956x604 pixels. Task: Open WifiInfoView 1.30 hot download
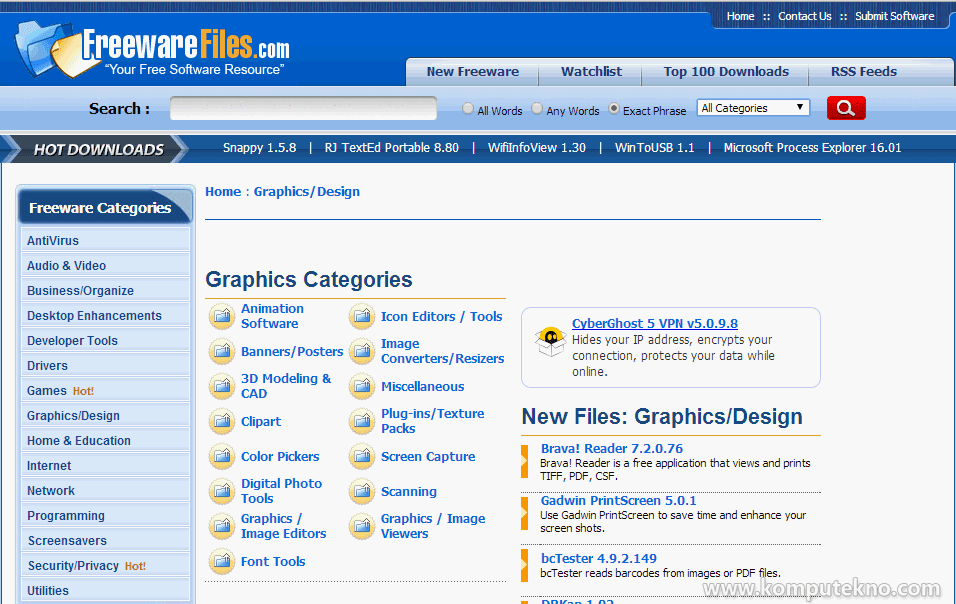pyautogui.click(x=537, y=147)
